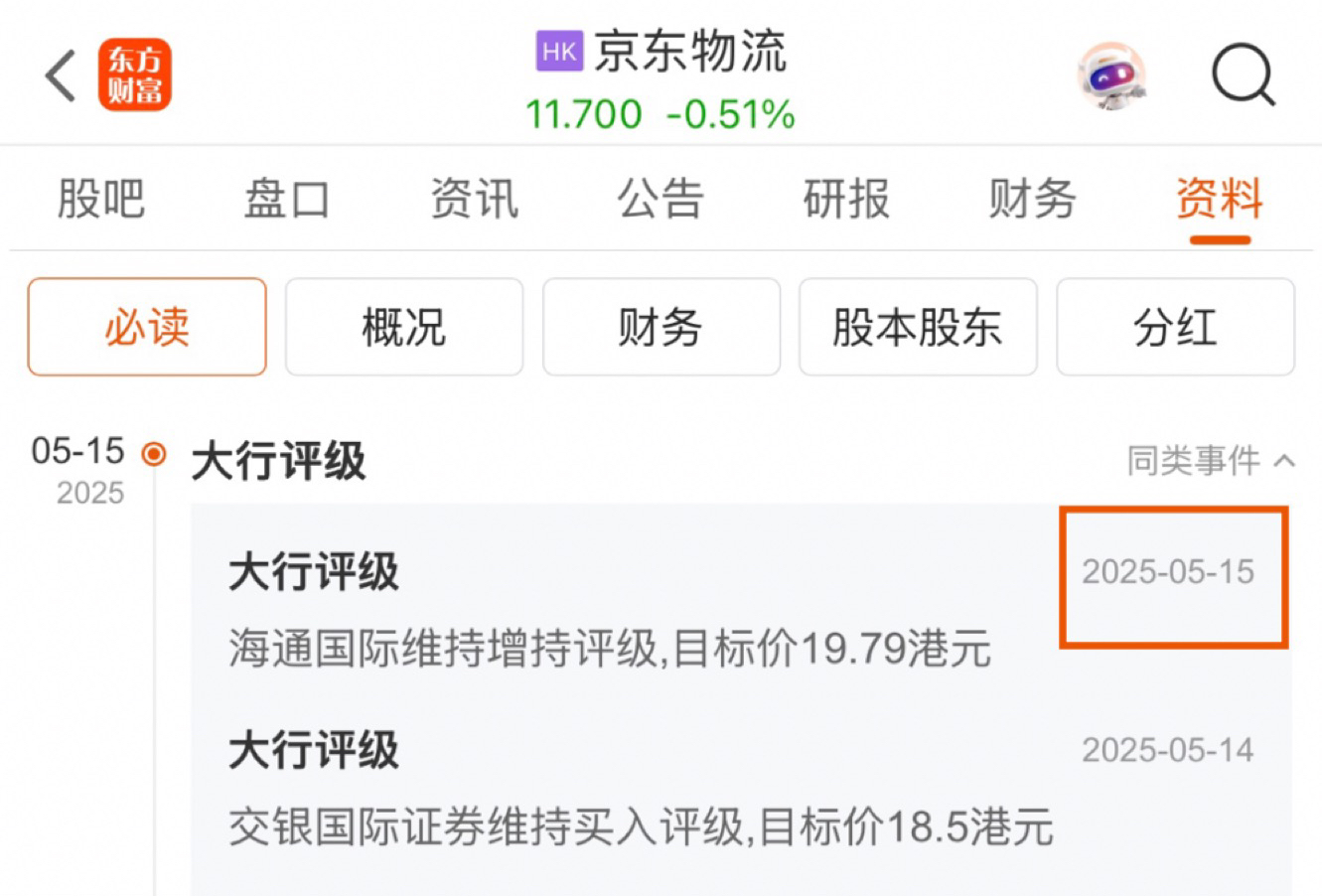Screen dimensions: 1322x896
Task: Select the 分红 filter button
Action: tap(1175, 327)
